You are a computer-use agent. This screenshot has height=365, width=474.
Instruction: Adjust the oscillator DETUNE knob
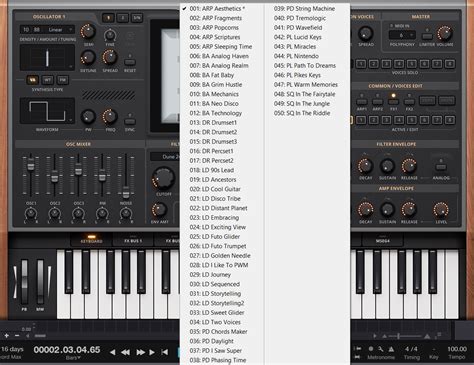(88, 58)
